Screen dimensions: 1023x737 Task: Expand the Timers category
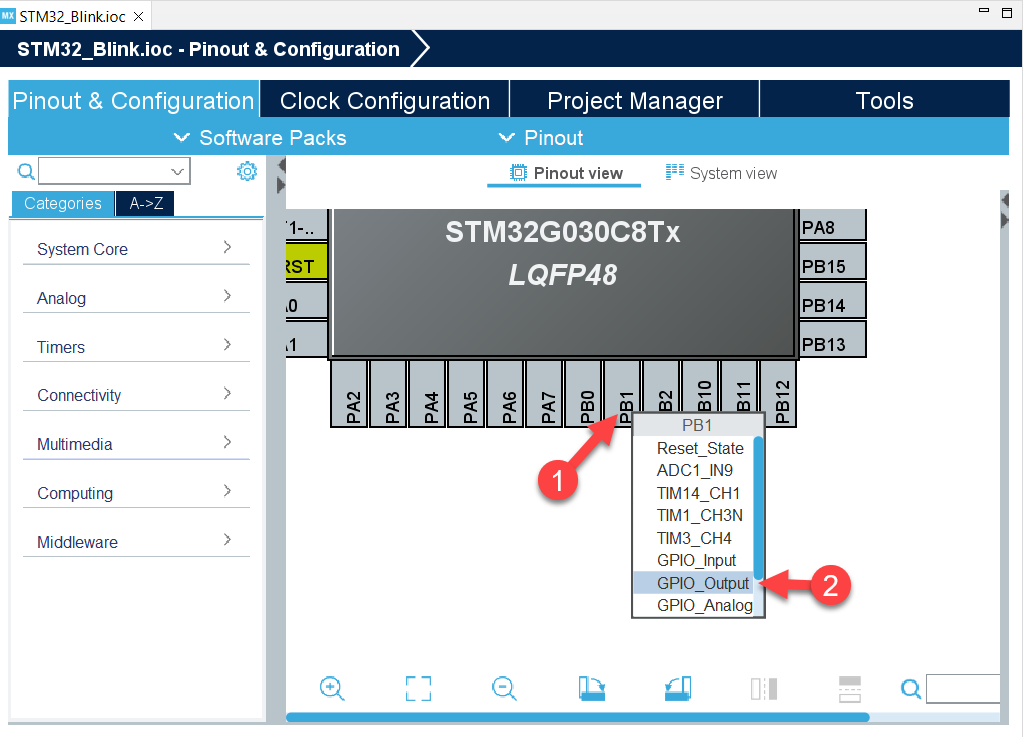(x=136, y=346)
